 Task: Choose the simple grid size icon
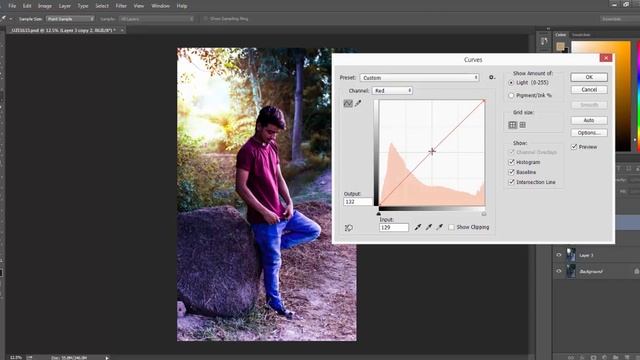[513, 125]
